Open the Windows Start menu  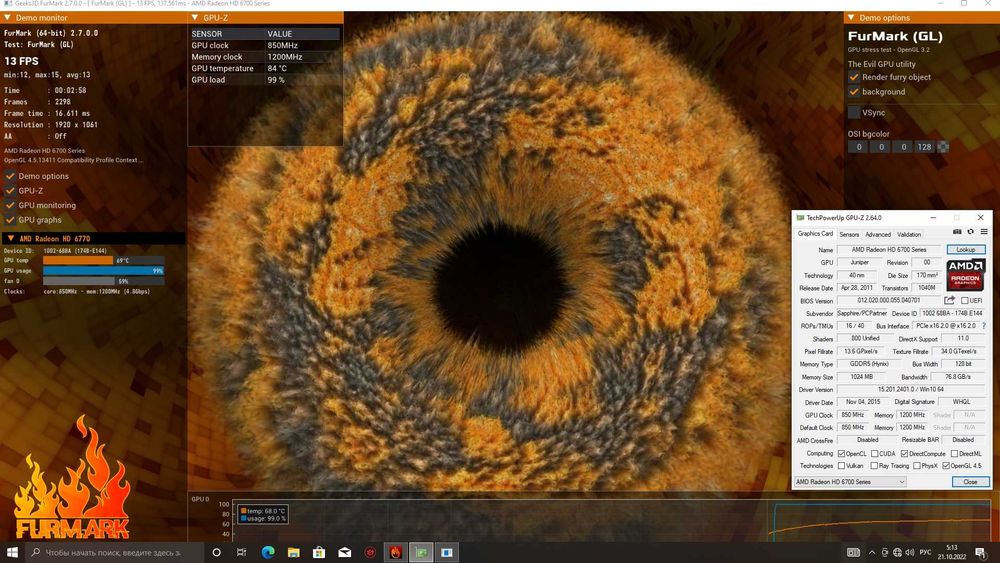click(12, 552)
